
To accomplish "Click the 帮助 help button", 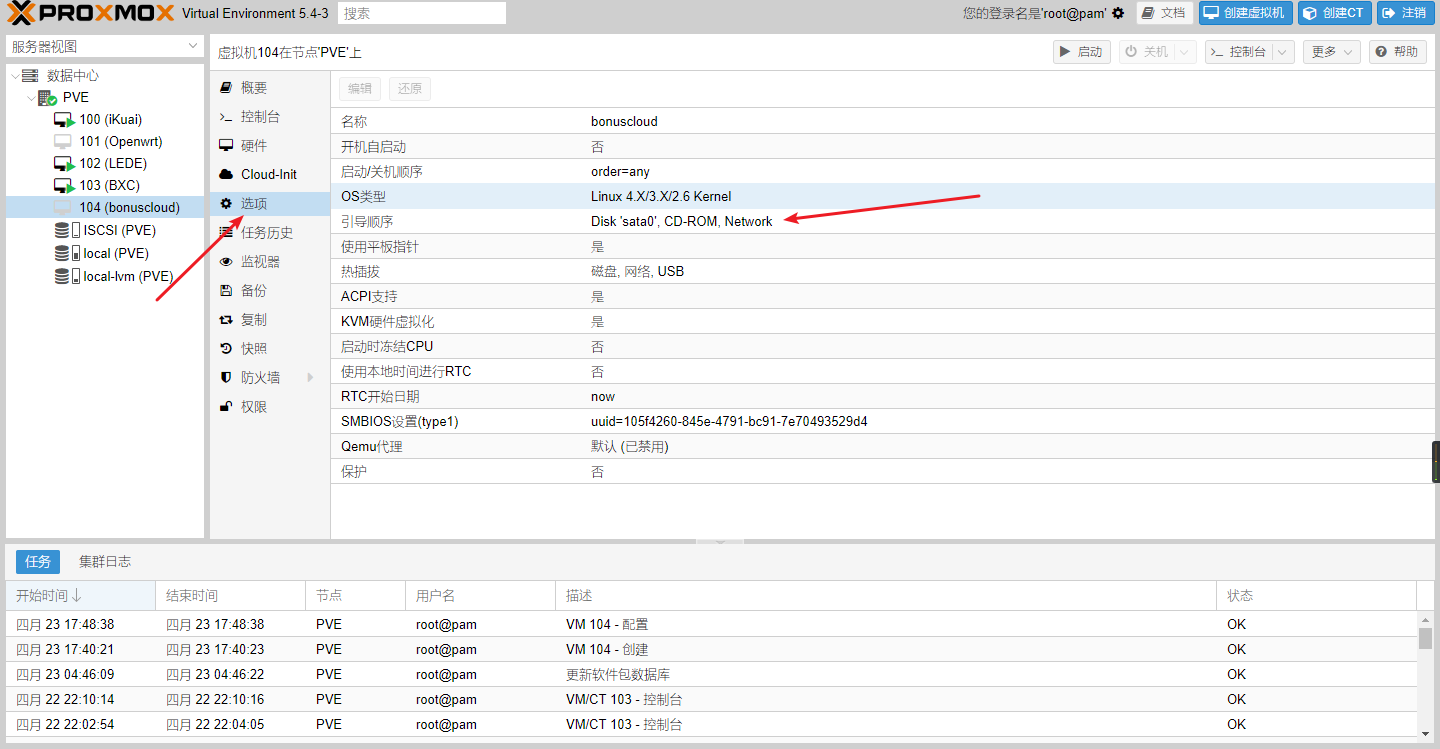I will [1398, 52].
